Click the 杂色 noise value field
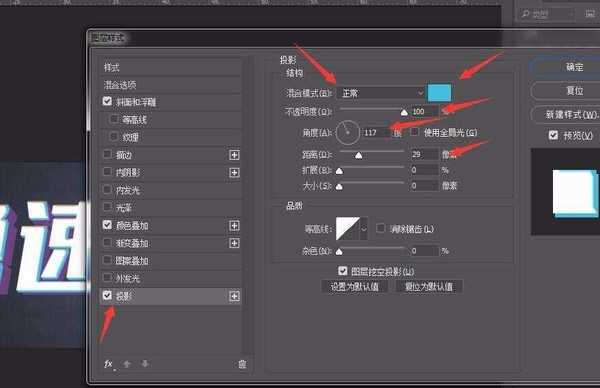The width and height of the screenshot is (600, 388). 424,251
